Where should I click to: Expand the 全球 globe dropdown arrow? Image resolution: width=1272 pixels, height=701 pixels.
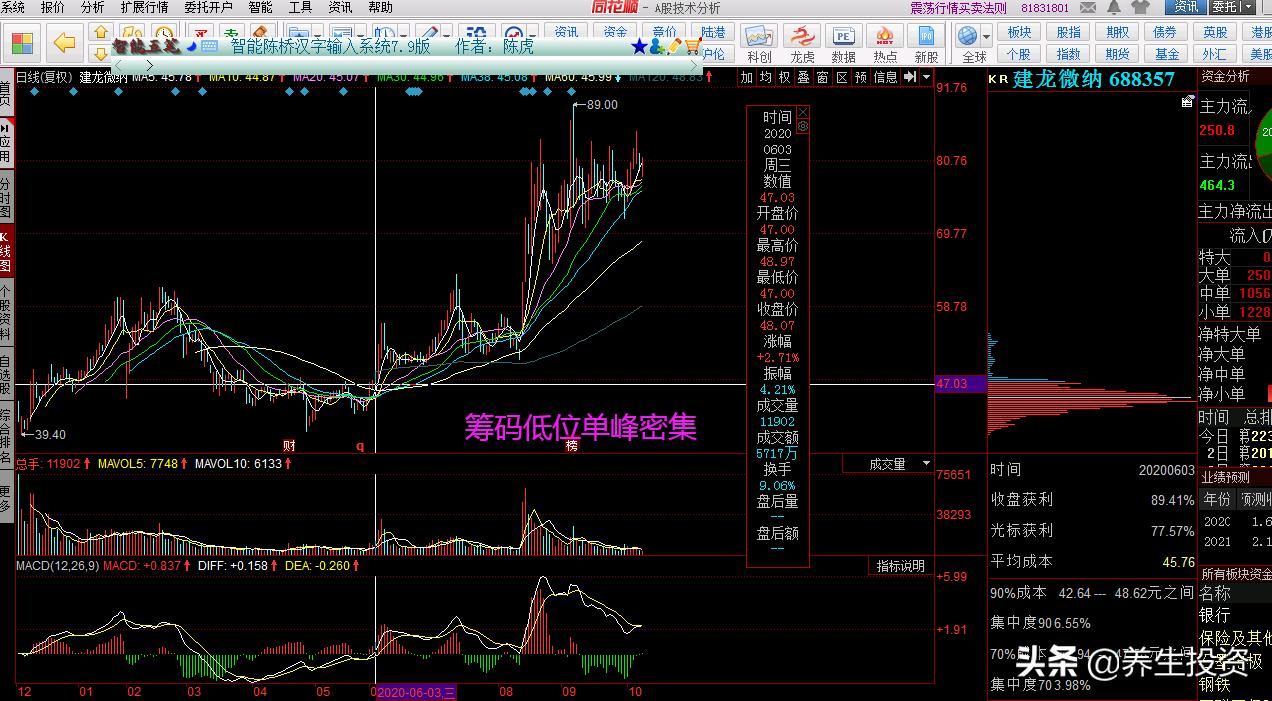click(986, 37)
